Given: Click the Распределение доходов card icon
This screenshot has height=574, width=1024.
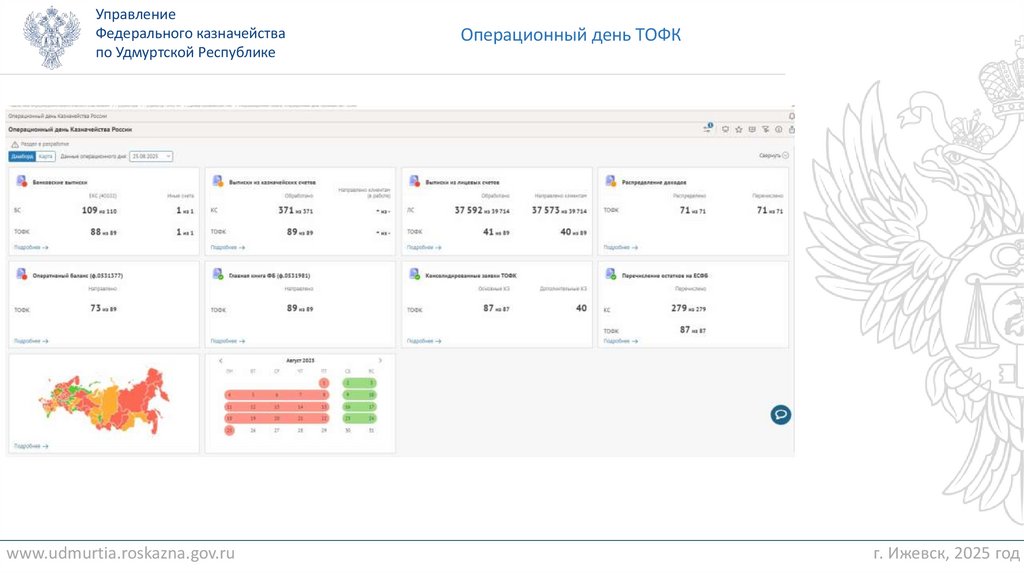Looking at the screenshot, I should pyautogui.click(x=611, y=181).
